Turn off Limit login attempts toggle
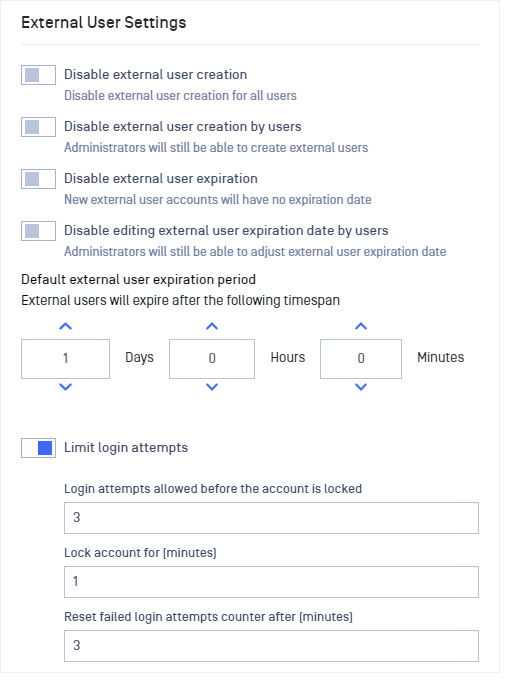 [39, 448]
